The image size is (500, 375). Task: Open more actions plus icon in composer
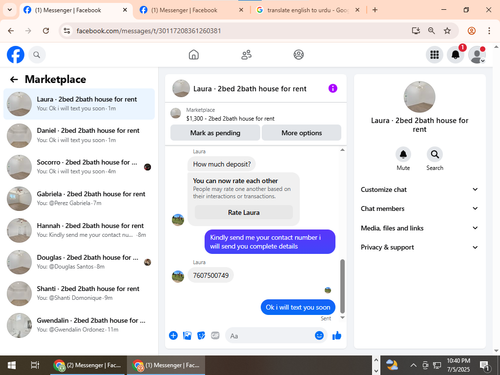[x=173, y=335]
